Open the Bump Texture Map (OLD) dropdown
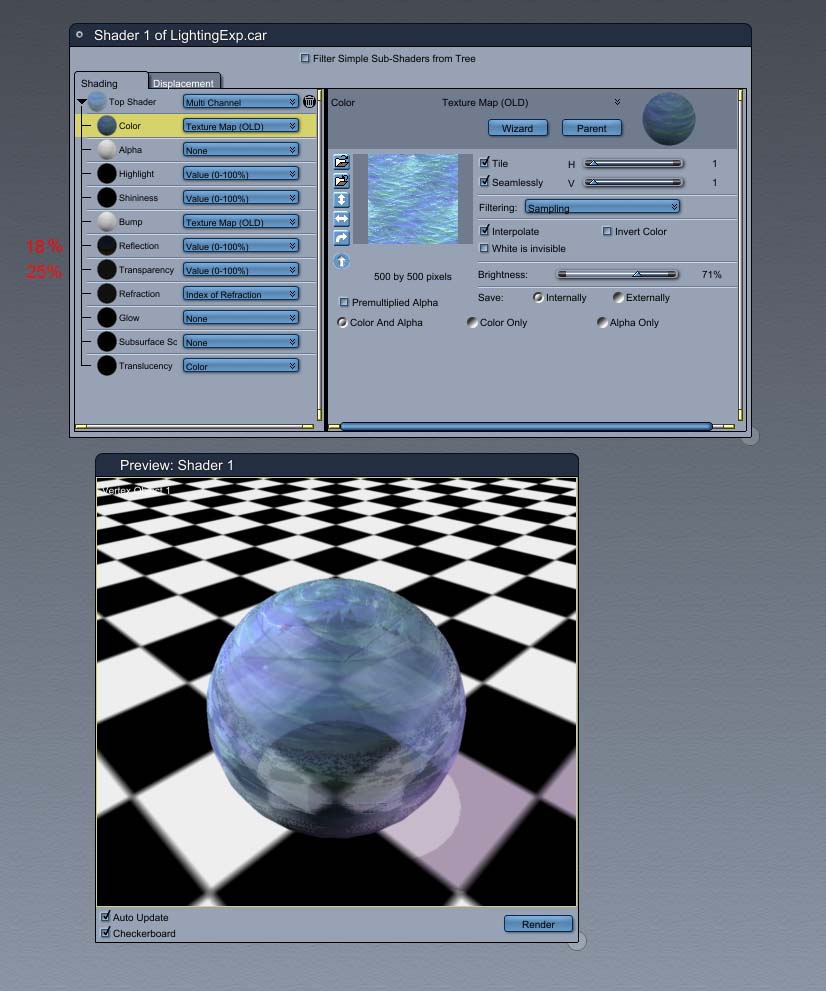The height and width of the screenshot is (991, 826). point(241,222)
